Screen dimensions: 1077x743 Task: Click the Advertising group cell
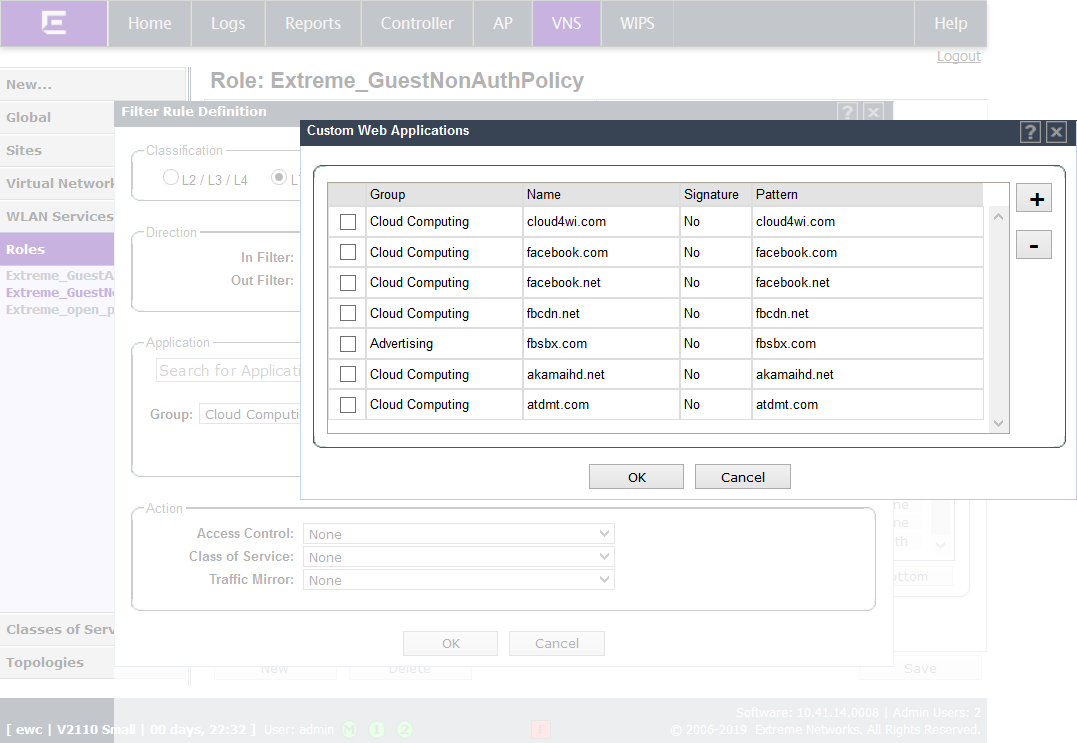click(444, 343)
